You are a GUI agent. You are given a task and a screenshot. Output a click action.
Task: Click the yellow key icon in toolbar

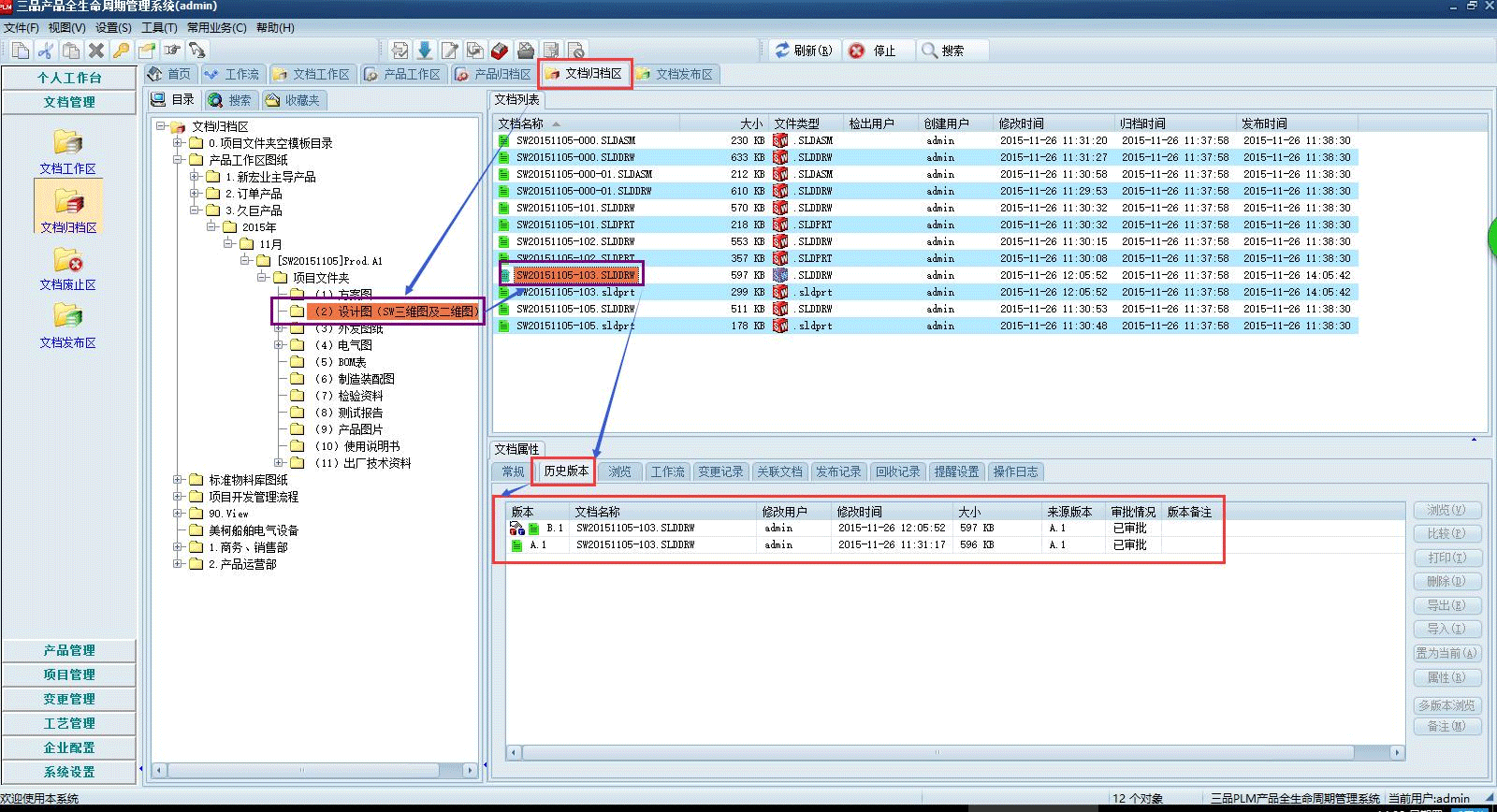pos(121,51)
